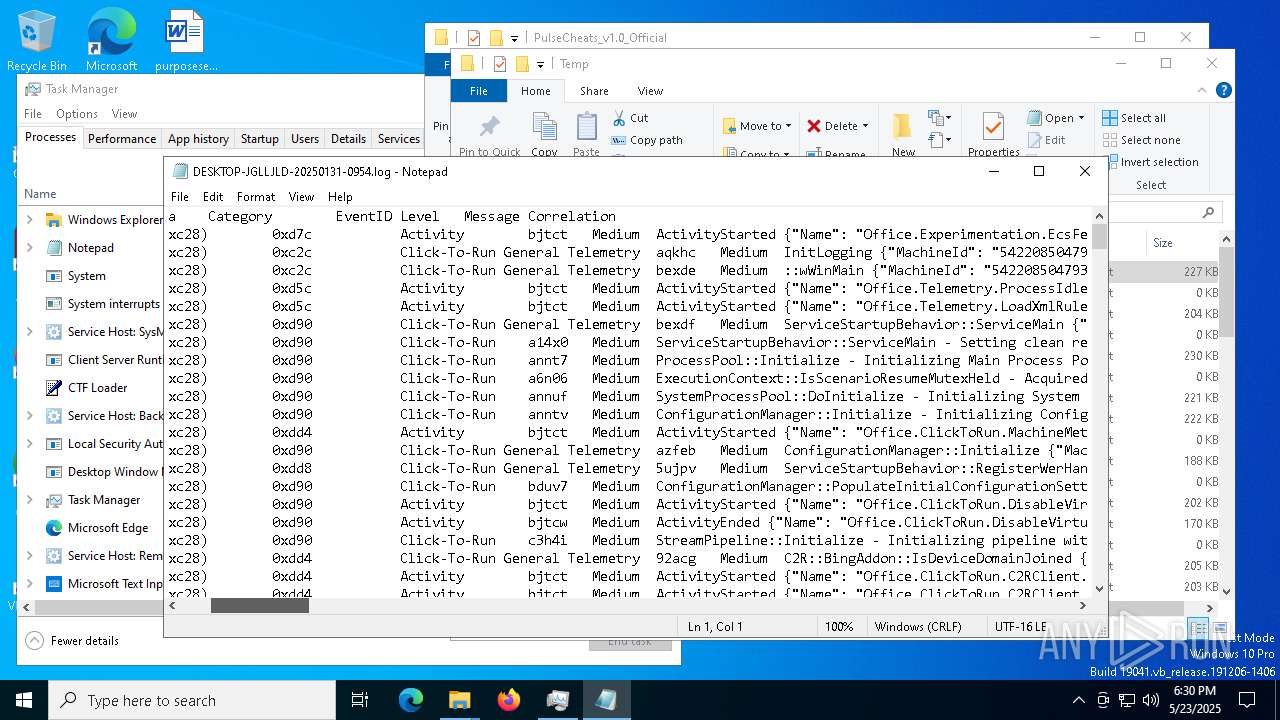Open the taskbar clock showing 6:30 PM
Viewport: 1280px width, 720px height.
(x=1194, y=700)
